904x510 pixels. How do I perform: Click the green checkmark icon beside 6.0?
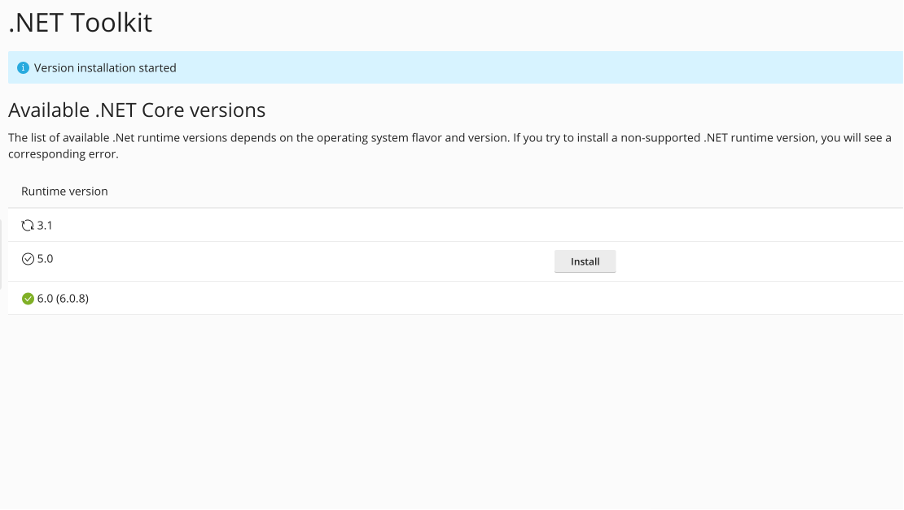tap(28, 298)
